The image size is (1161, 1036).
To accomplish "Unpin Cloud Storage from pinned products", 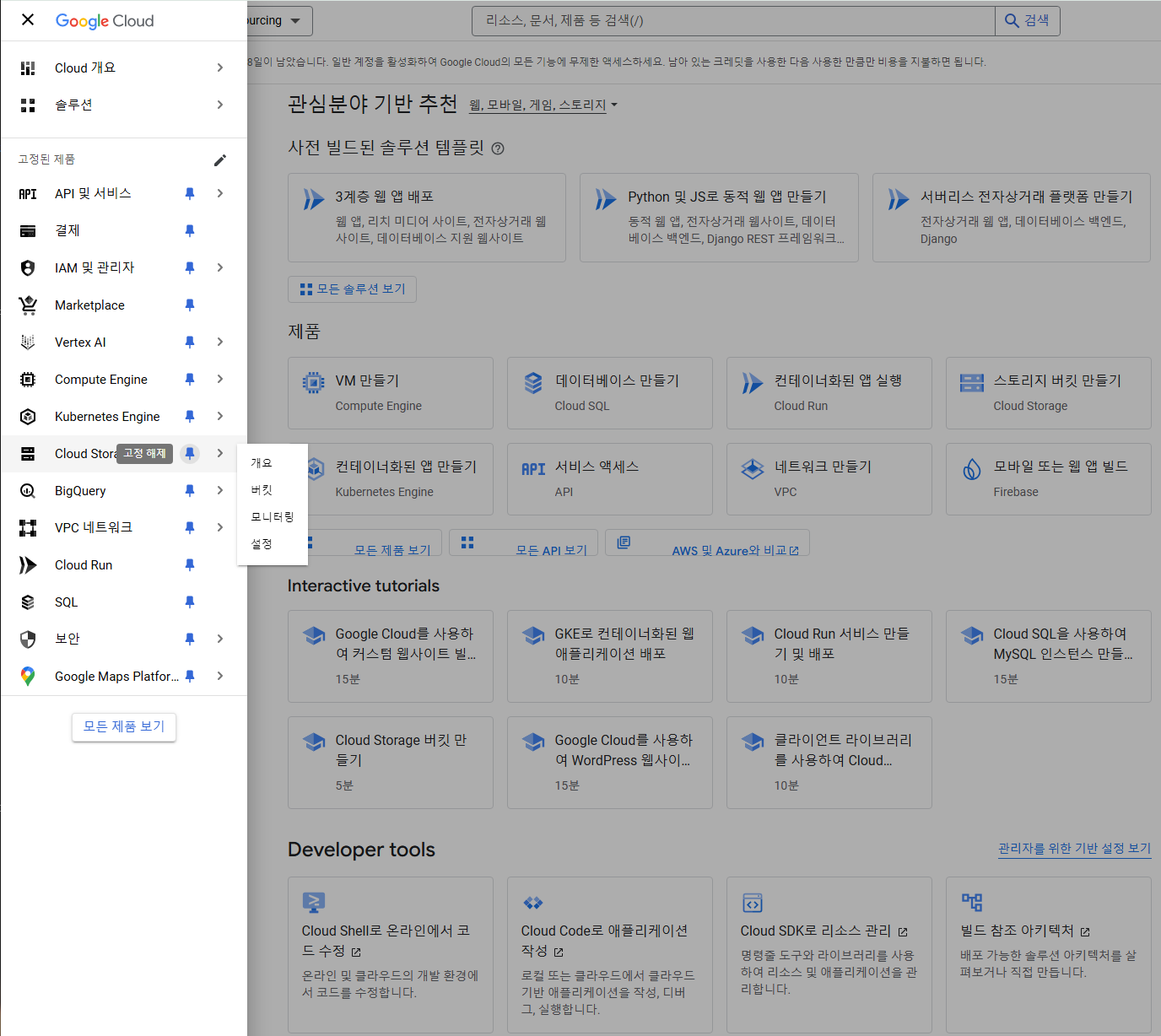I will [190, 454].
